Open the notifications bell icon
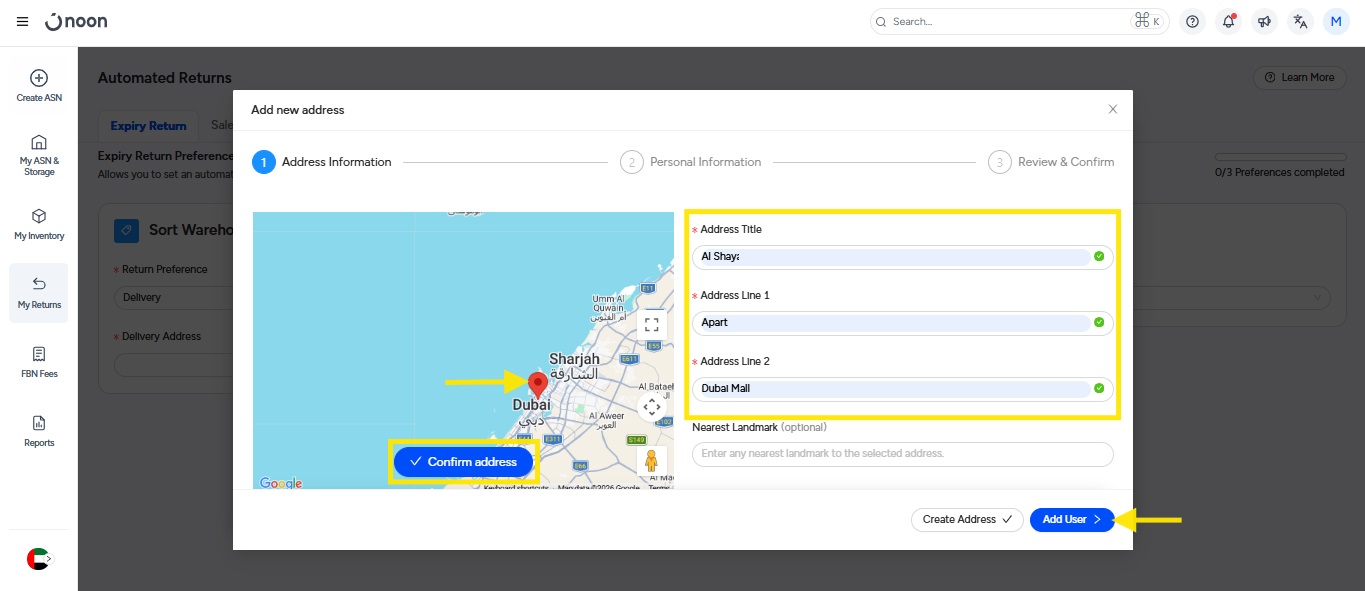Image resolution: width=1365 pixels, height=591 pixels. (x=1228, y=21)
